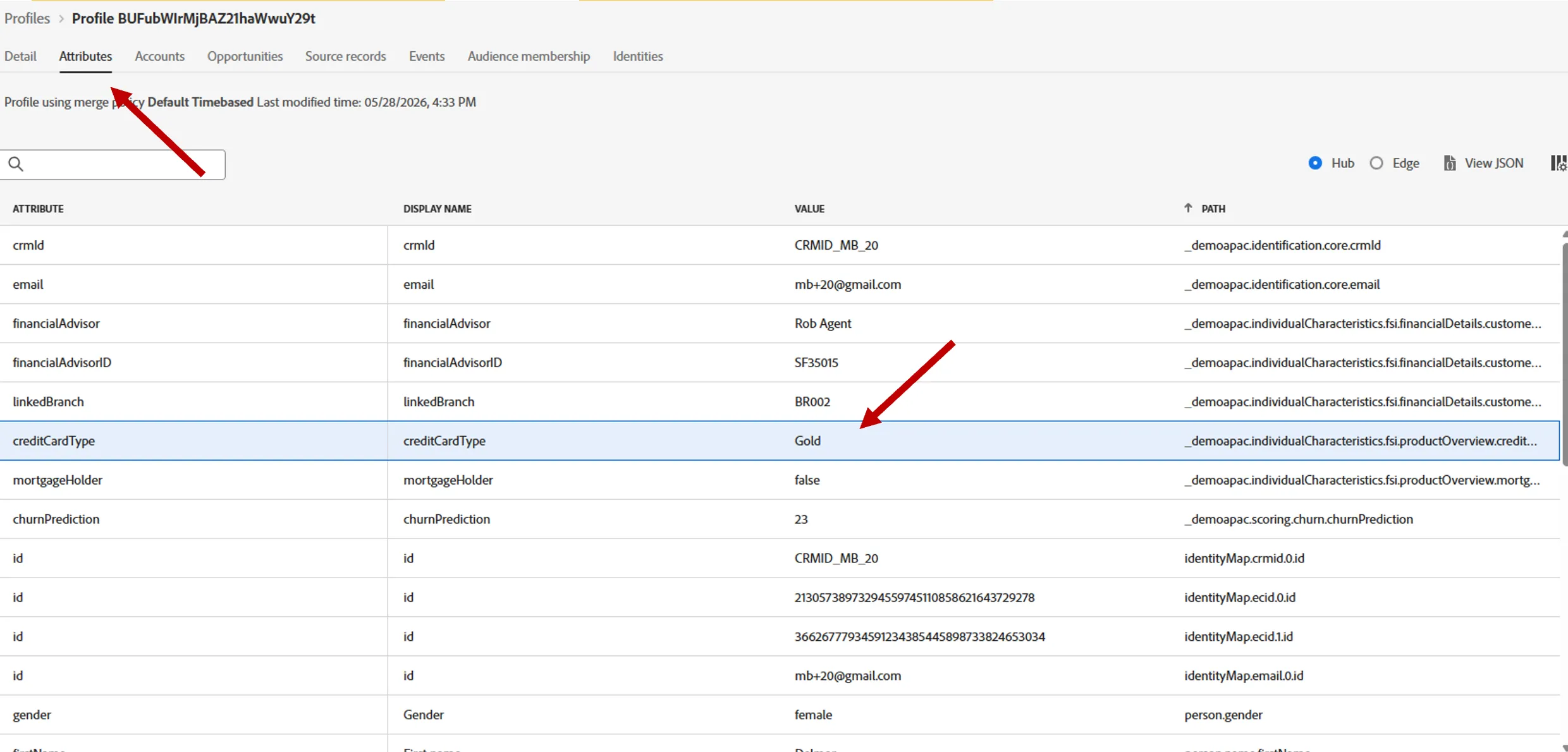This screenshot has width=1568, height=752.
Task: Select the mortgageHolder attribute row
Action: click(x=780, y=480)
